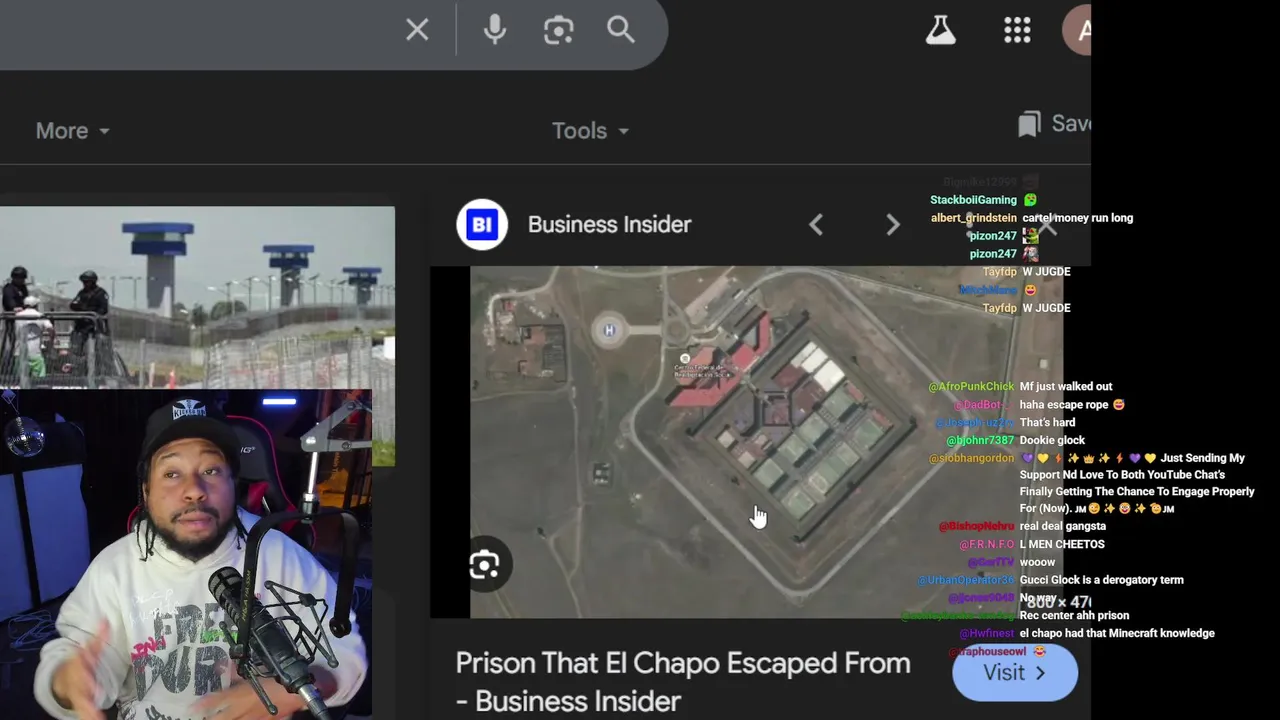Click the magnifying glass search icon
Viewport: 1280px width, 720px height.
621,29
